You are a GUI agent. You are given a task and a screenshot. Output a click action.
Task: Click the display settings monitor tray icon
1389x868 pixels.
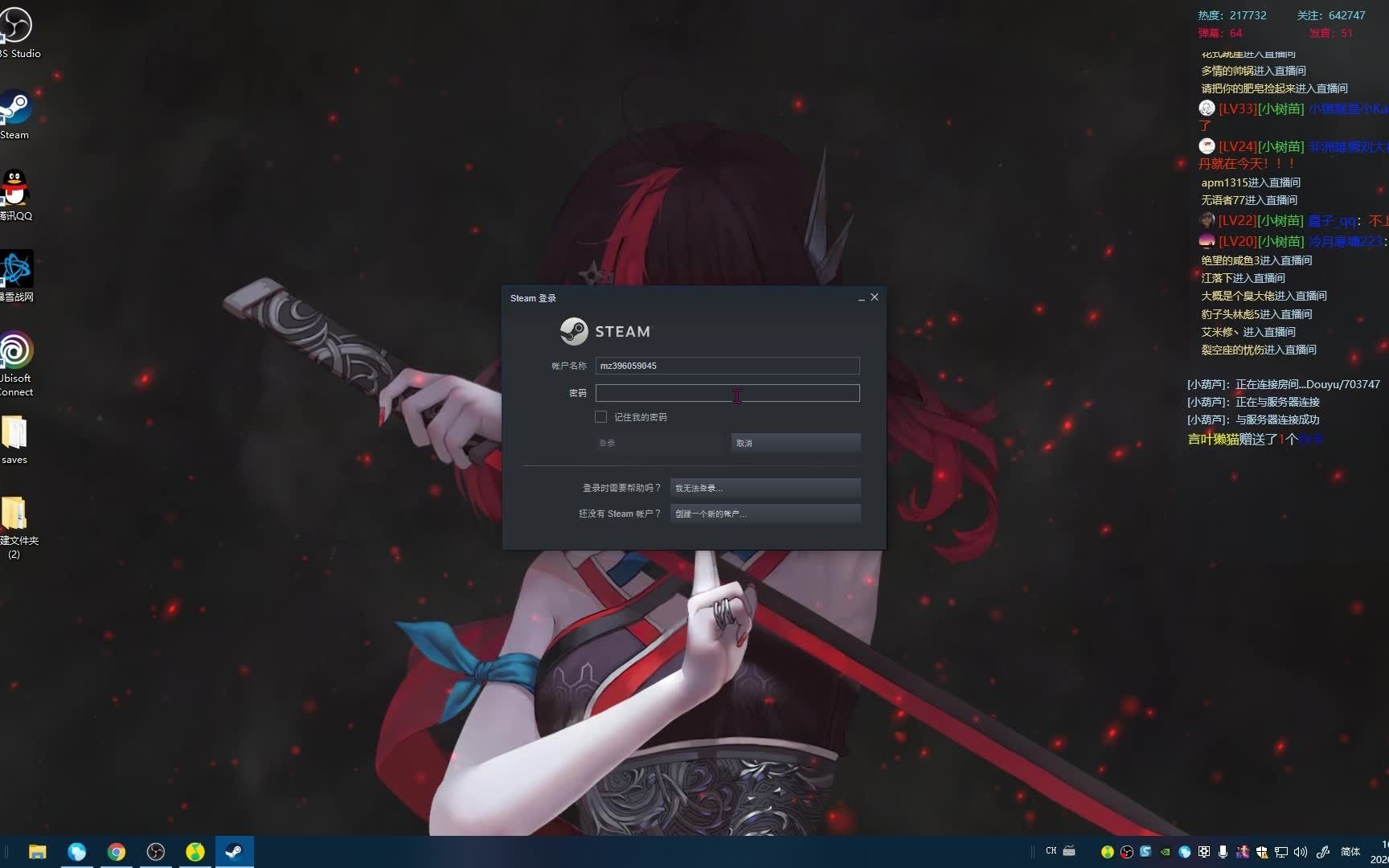coord(1203,852)
